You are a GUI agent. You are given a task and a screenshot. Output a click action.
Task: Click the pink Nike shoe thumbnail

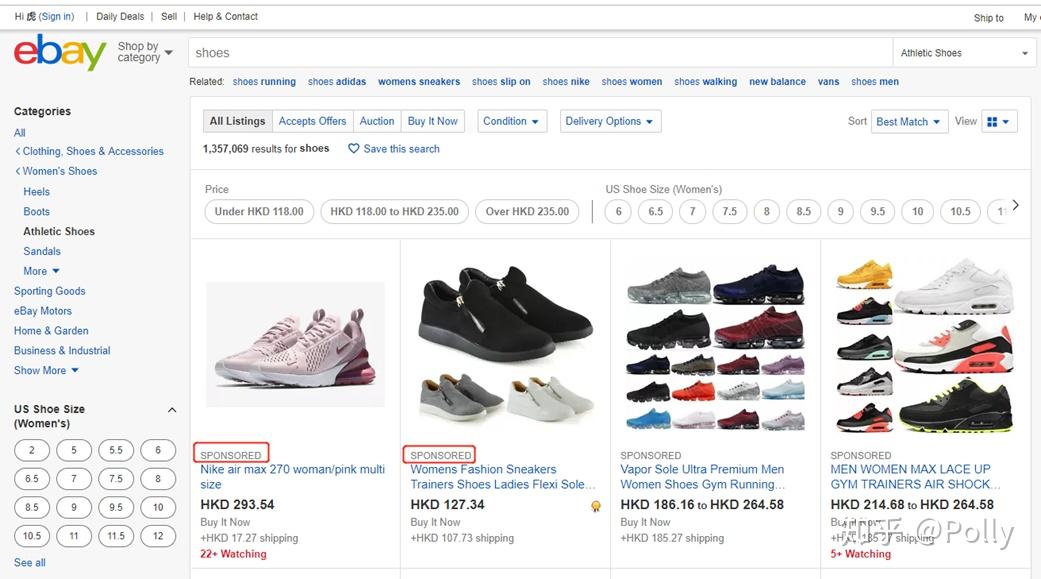point(295,344)
